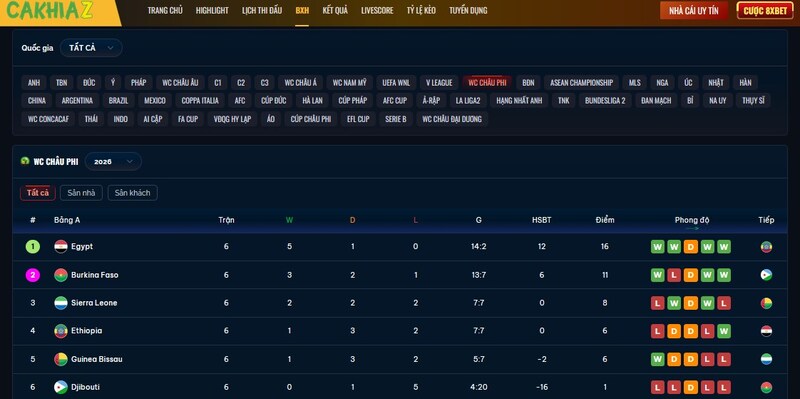Open the Trang chủ nav item
Screen dimensions: 800x399
165,10
